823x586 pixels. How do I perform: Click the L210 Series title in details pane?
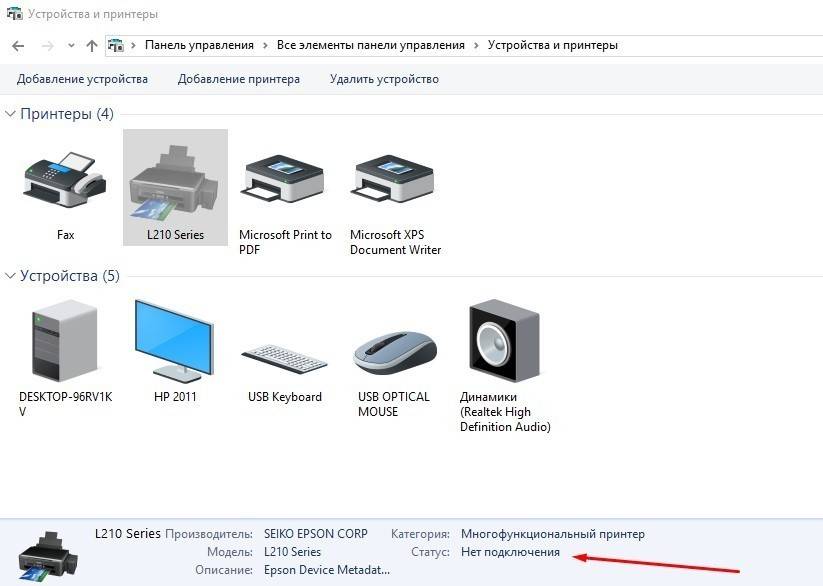tap(128, 533)
